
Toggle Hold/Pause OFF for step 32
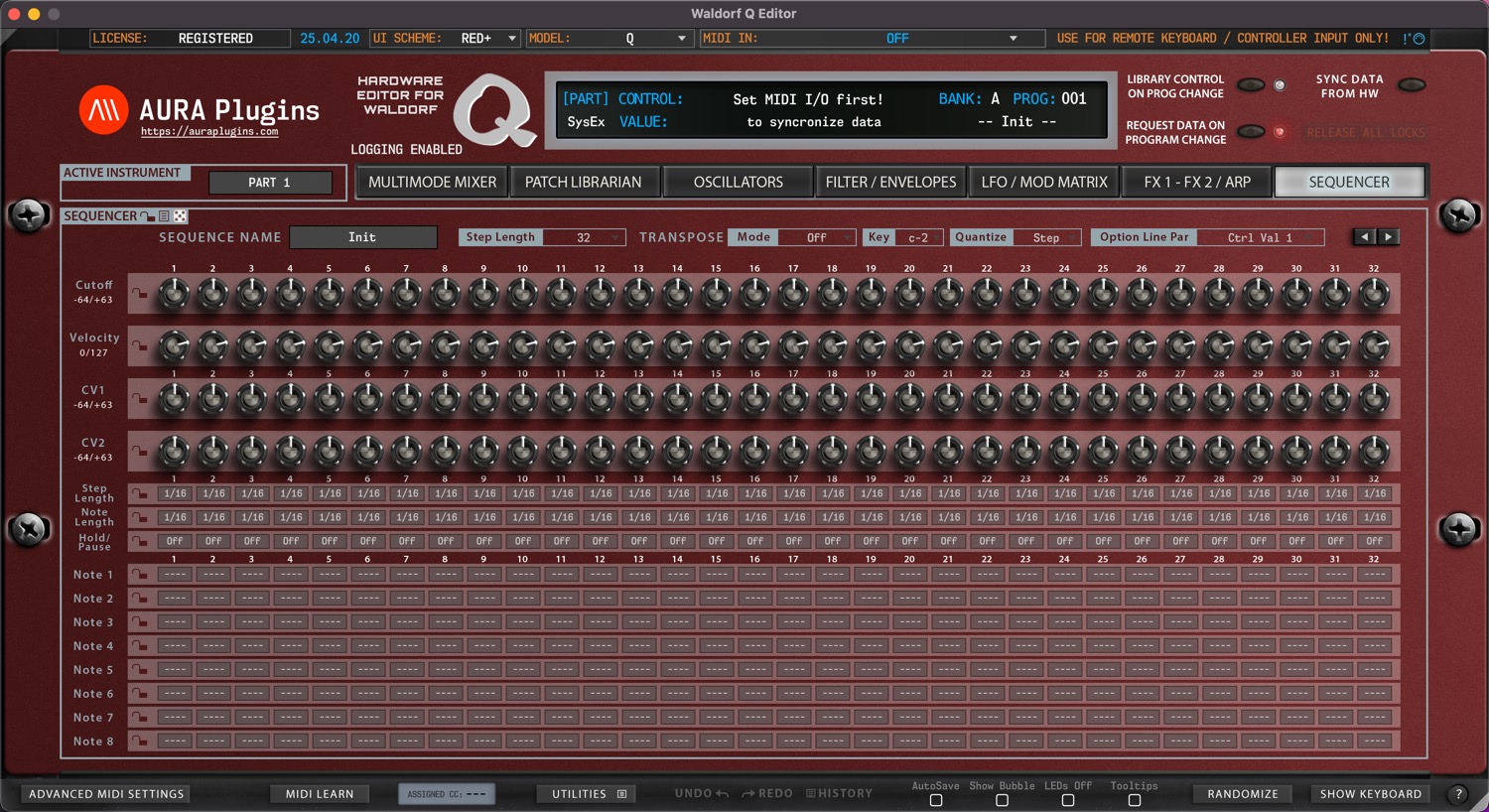1375,541
